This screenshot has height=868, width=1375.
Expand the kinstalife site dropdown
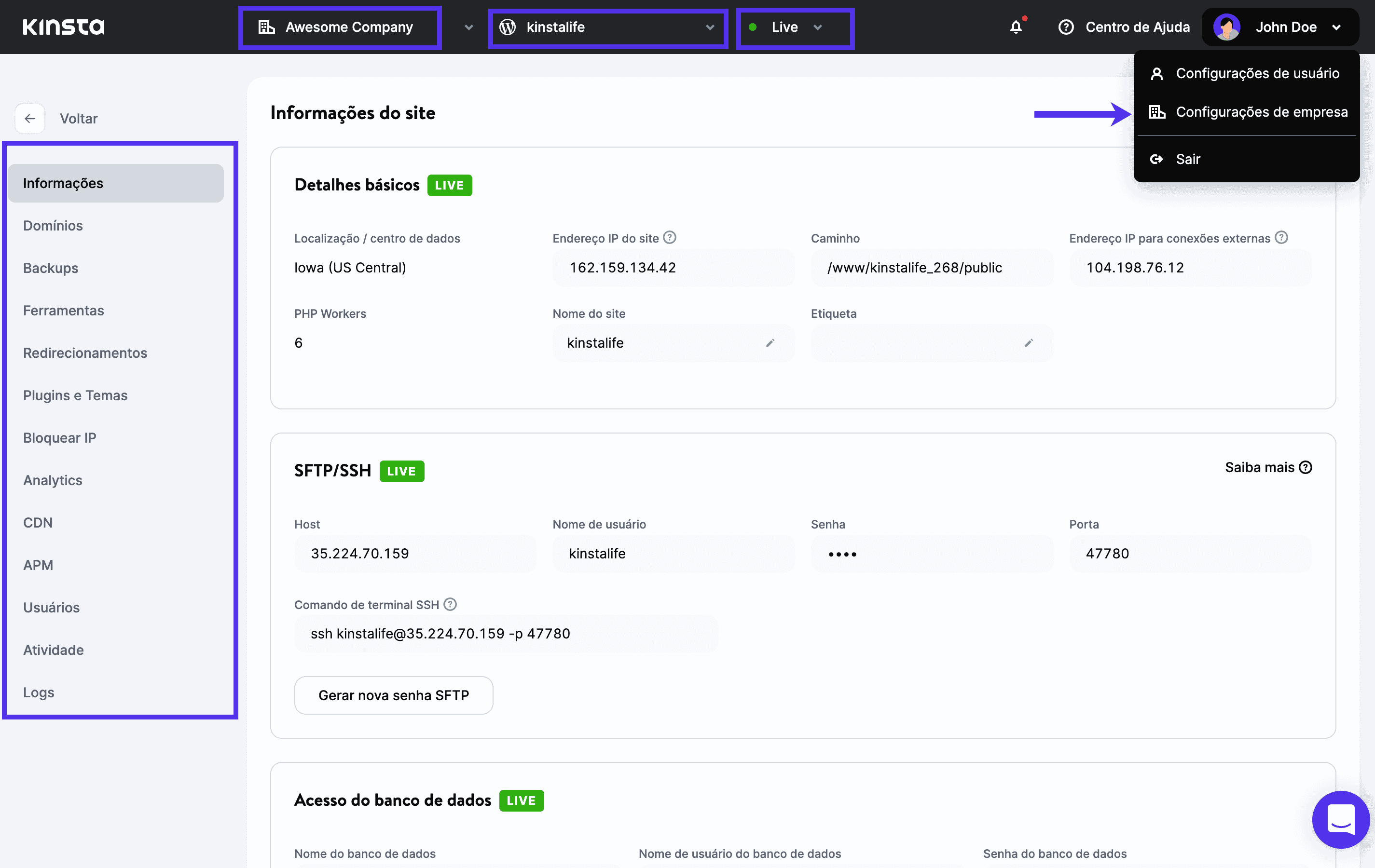point(710,27)
